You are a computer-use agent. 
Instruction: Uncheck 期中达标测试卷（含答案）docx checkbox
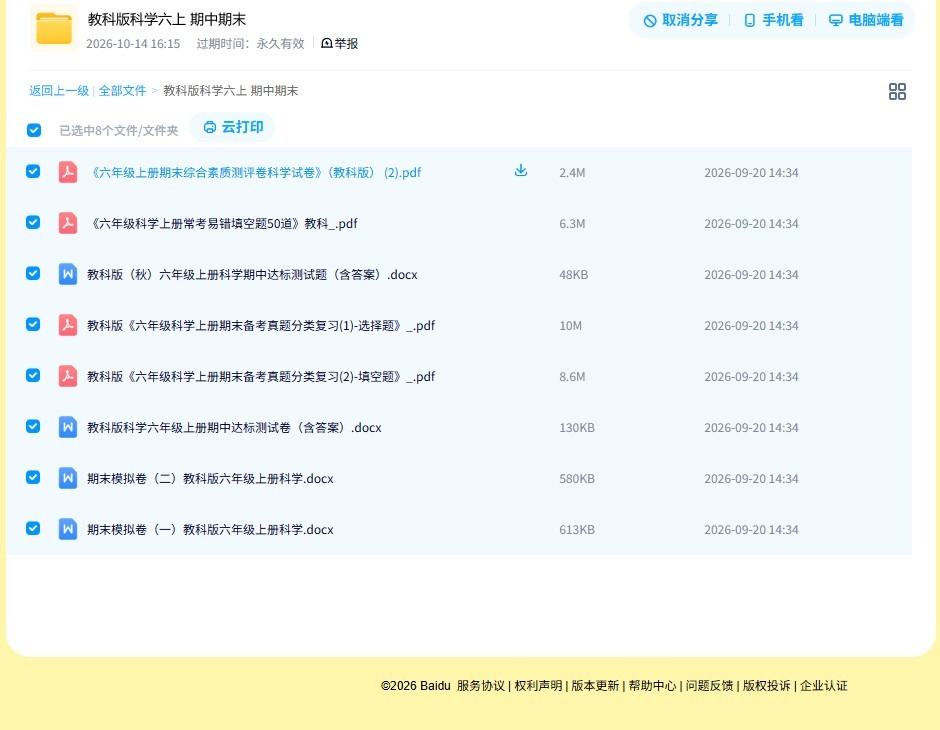(x=33, y=426)
